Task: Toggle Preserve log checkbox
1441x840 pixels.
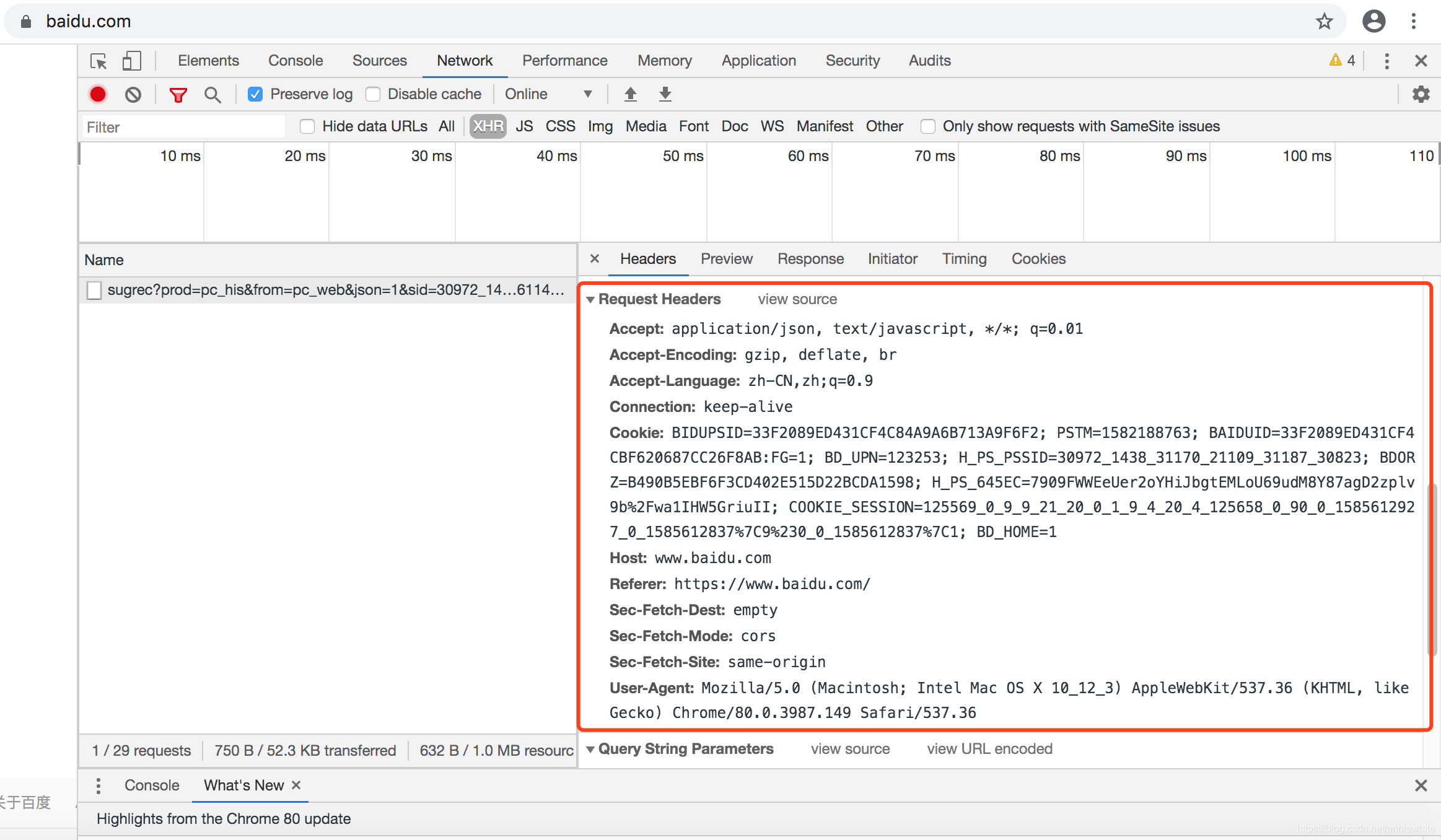Action: click(255, 94)
